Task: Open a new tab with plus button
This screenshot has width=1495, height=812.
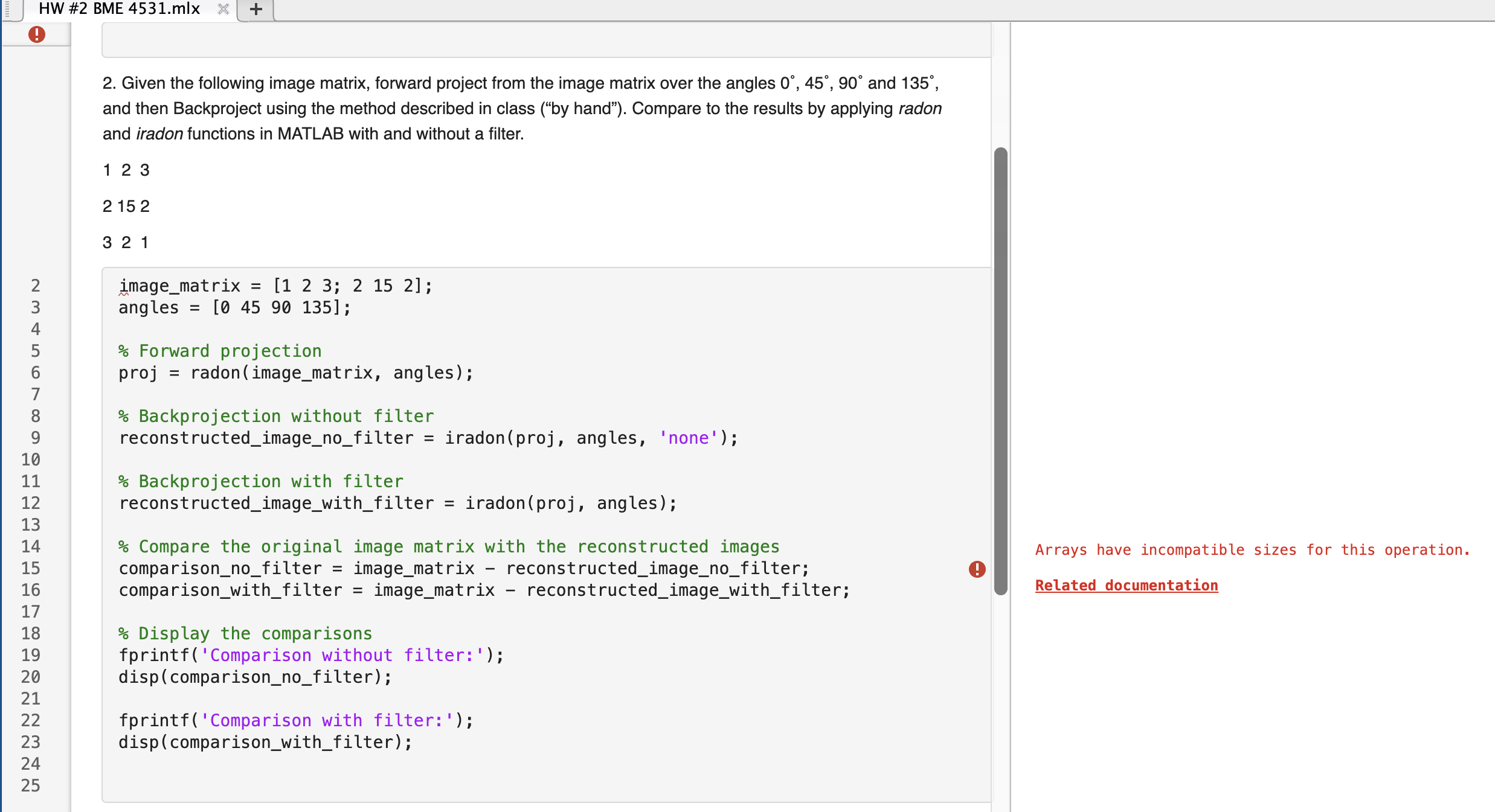Action: coord(256,9)
